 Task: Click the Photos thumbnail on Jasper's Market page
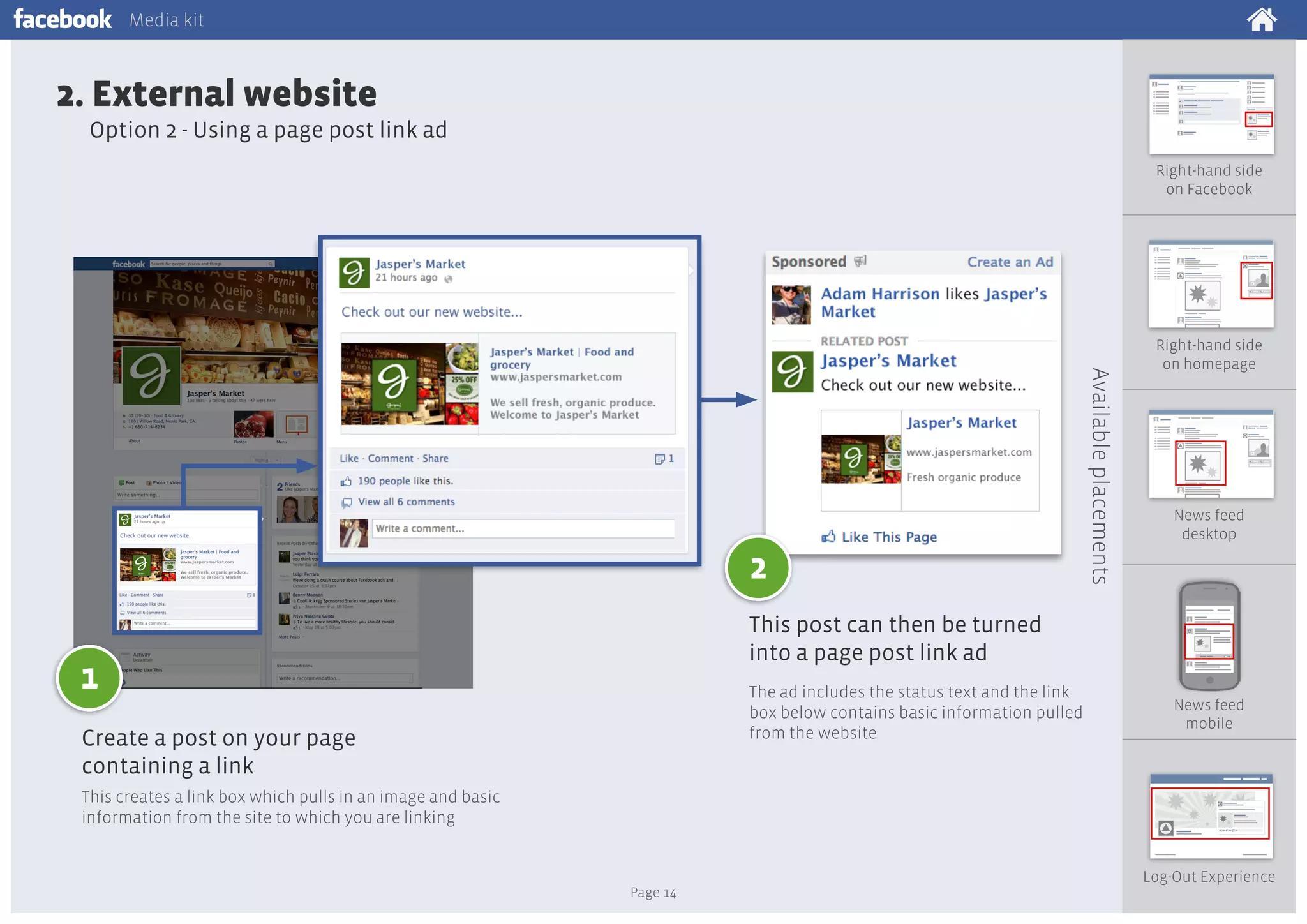point(253,424)
